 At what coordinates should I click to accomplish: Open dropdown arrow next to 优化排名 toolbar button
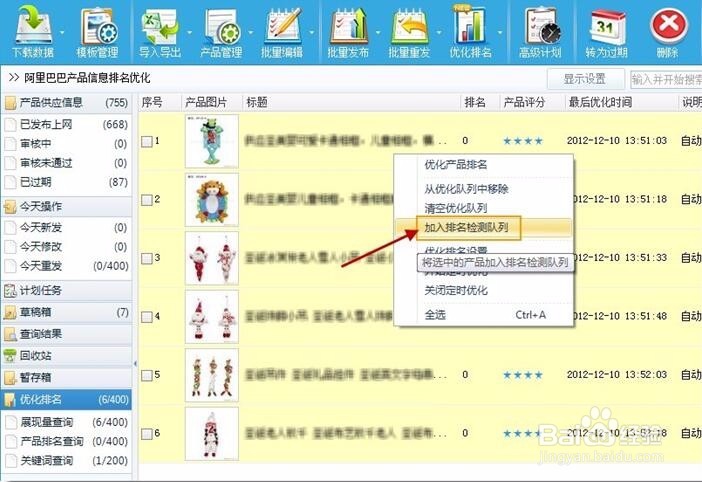point(500,32)
